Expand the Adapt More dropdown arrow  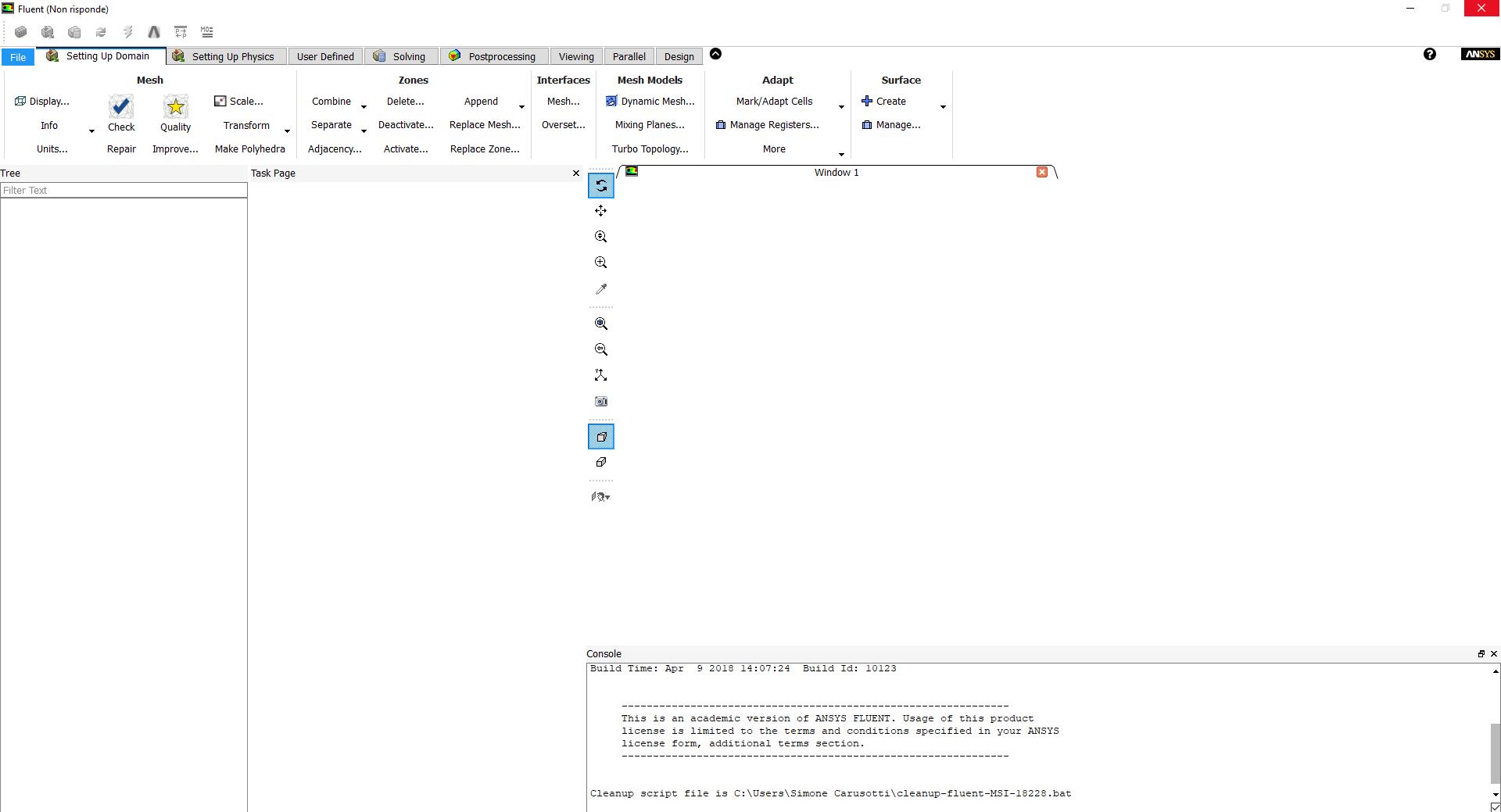(841, 155)
